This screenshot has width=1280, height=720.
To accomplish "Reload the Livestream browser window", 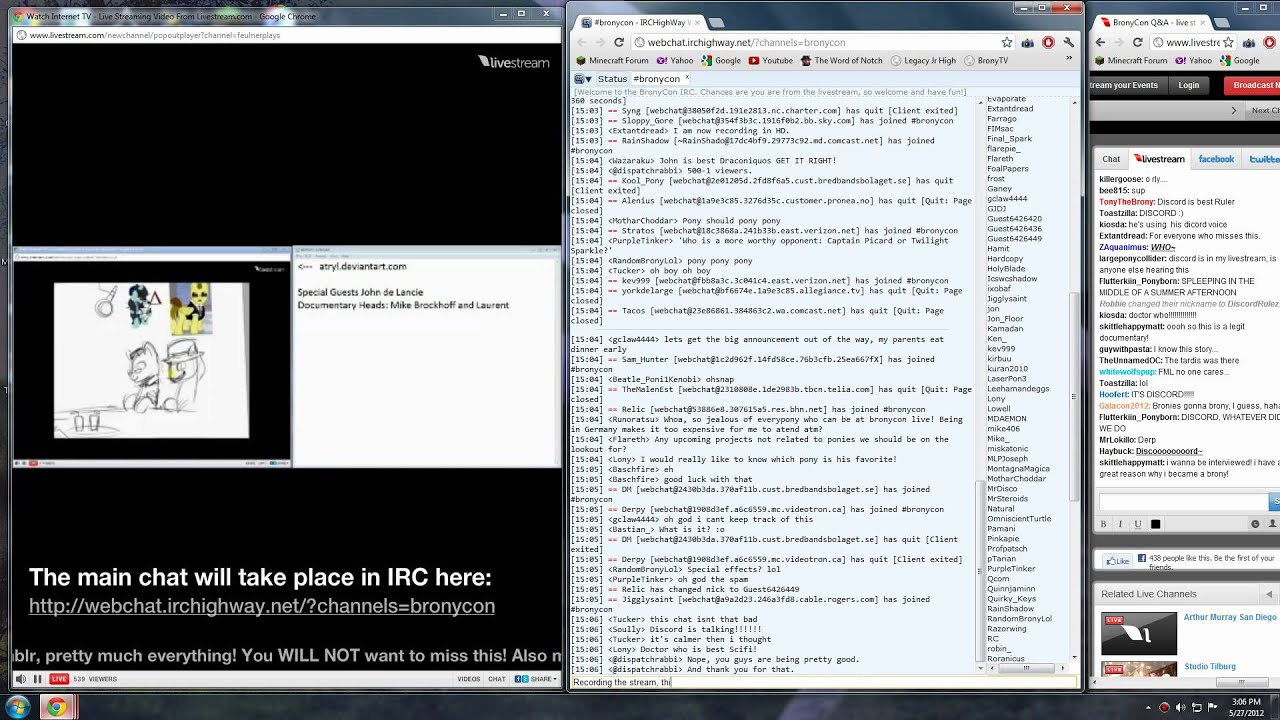I will (1137, 42).
